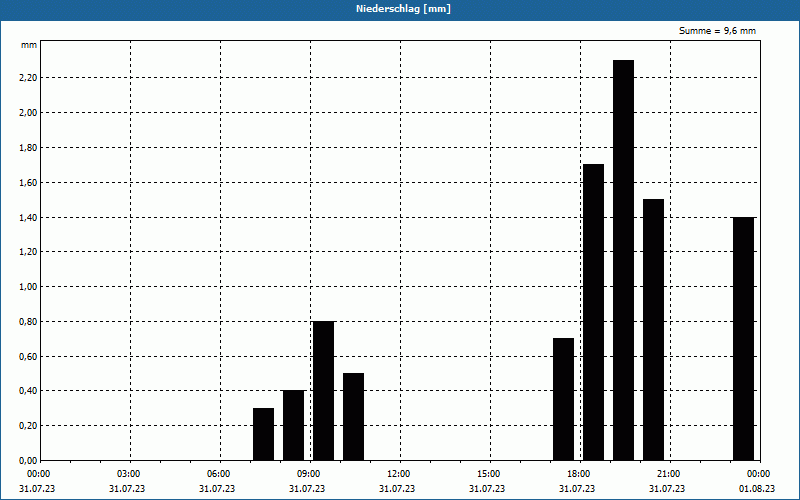Select the 0,70 mm bar just before 18:00
The image size is (800, 500).
coord(563,399)
